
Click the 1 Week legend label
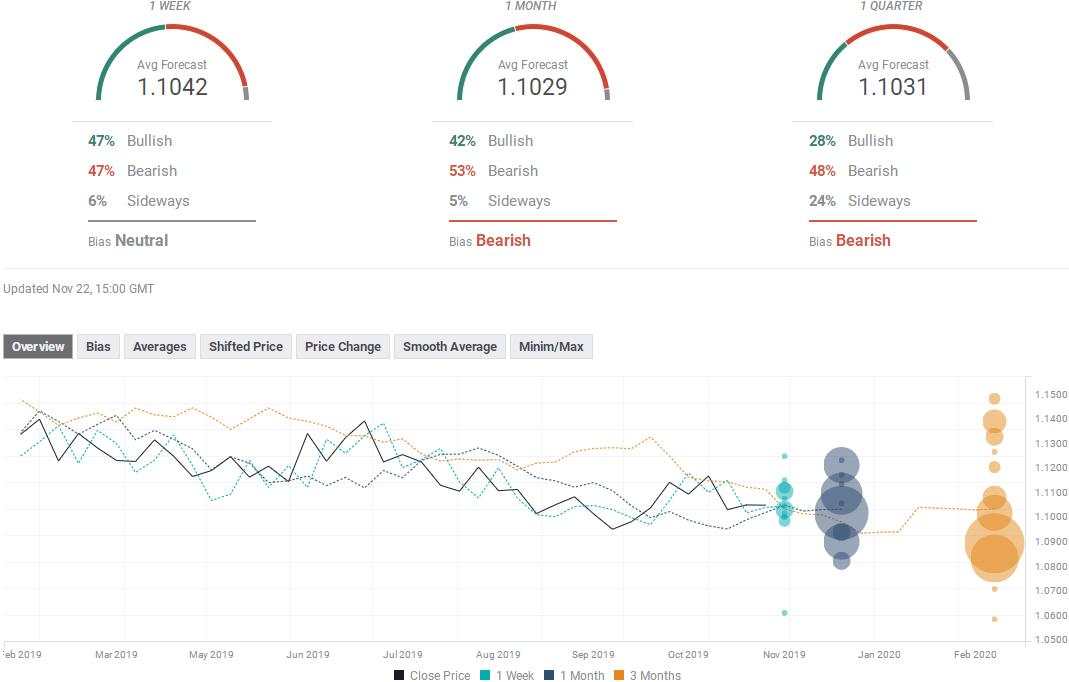pyautogui.click(x=515, y=675)
